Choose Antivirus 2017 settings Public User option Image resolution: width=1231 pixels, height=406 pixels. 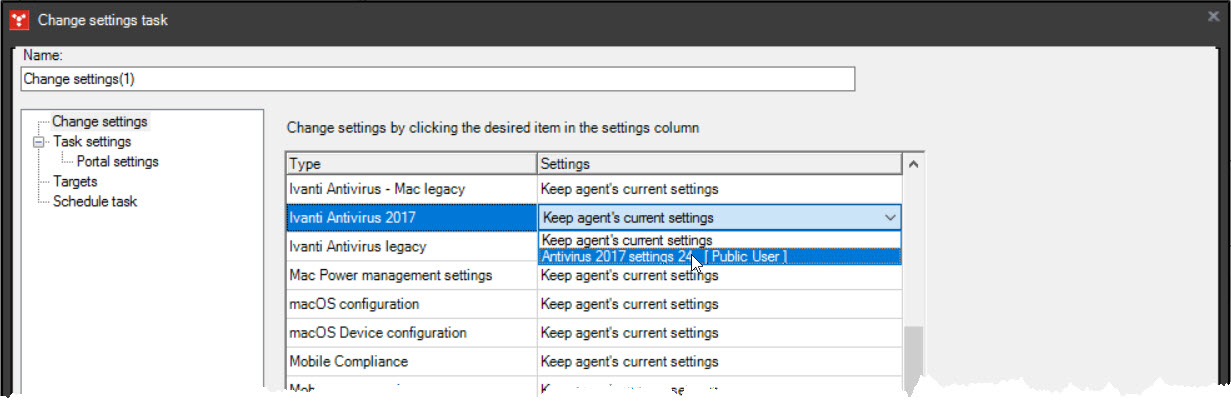[664, 257]
